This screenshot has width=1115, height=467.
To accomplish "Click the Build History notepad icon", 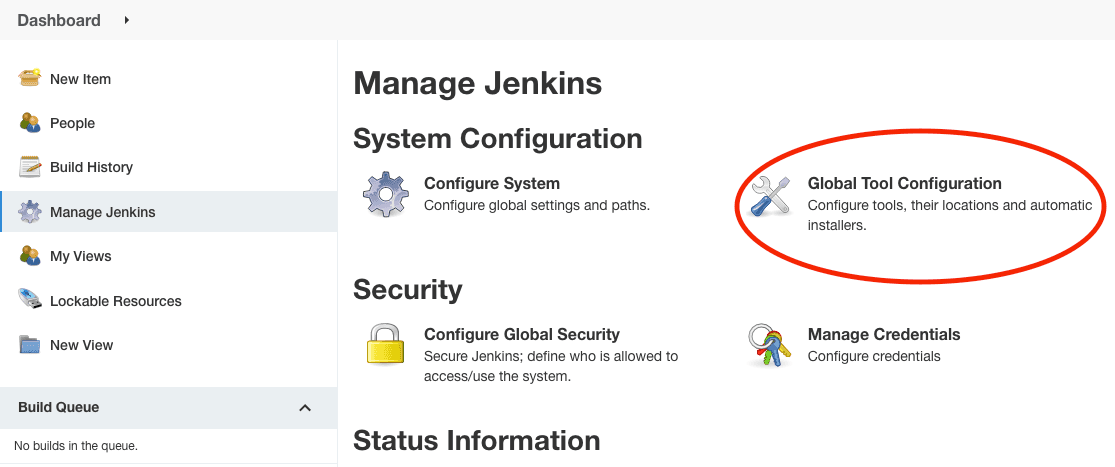I will pyautogui.click(x=30, y=167).
